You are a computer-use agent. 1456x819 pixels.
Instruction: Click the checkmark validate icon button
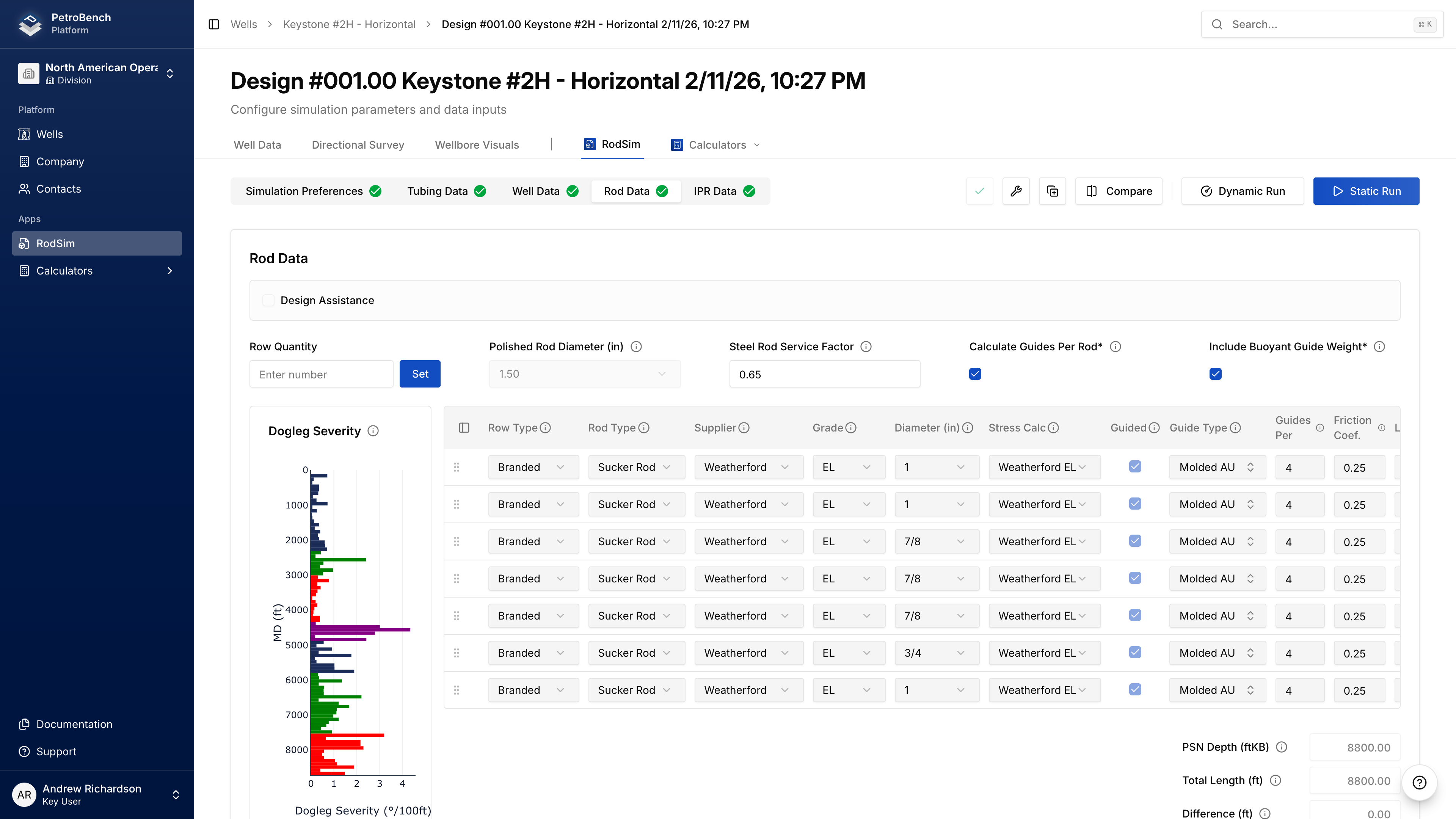click(x=979, y=191)
